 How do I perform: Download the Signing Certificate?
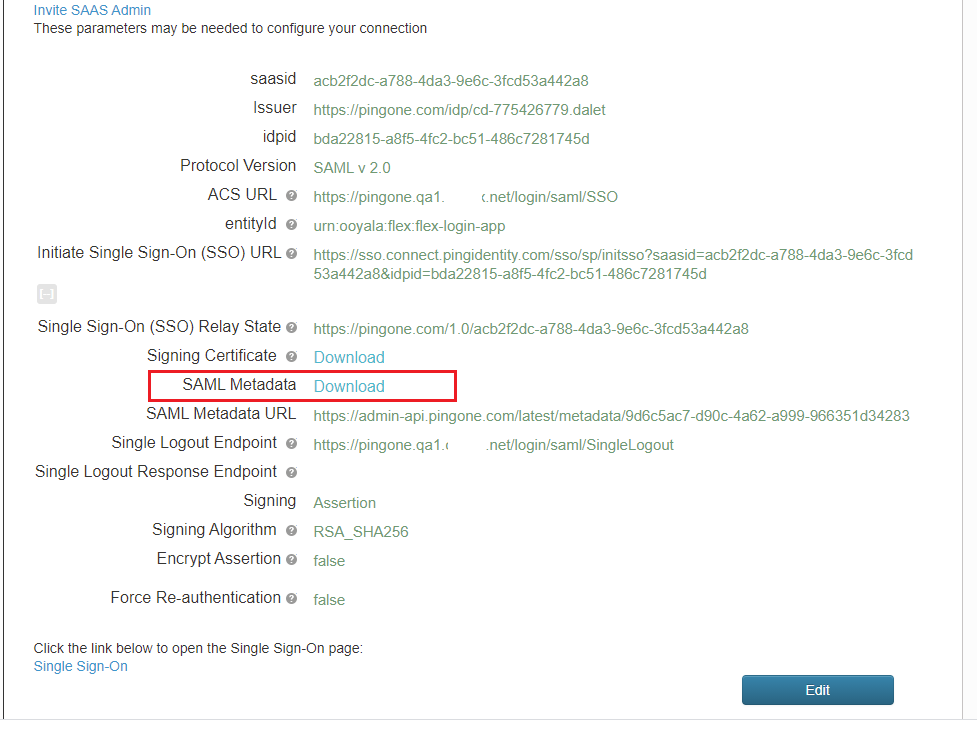348,356
